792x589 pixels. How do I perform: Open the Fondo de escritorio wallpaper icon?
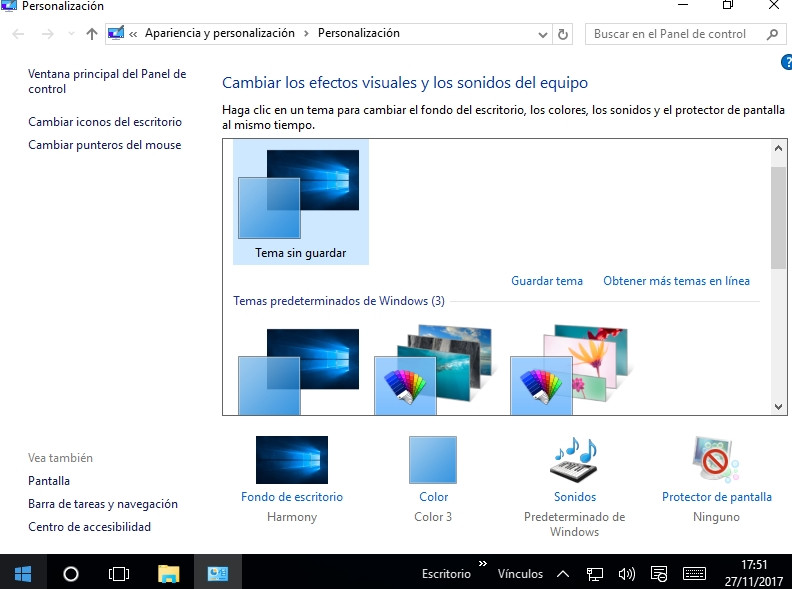(291, 460)
